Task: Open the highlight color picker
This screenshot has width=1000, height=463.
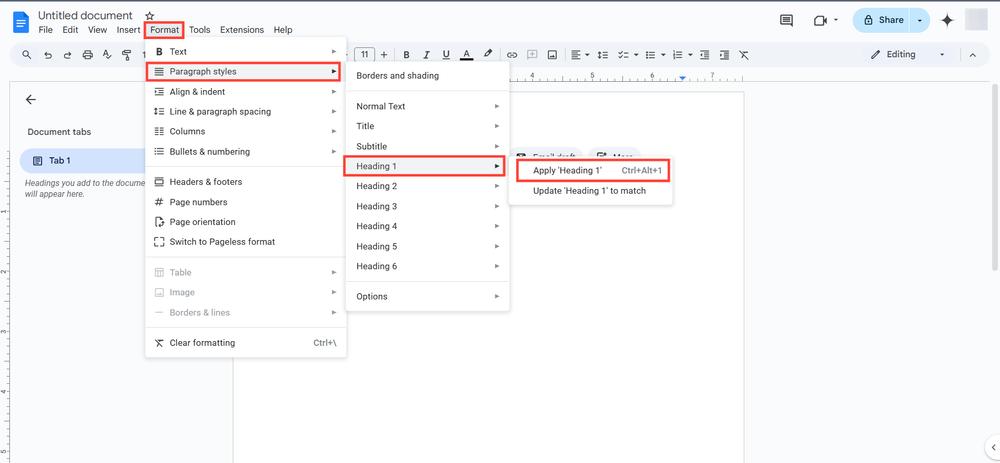Action: click(x=488, y=55)
